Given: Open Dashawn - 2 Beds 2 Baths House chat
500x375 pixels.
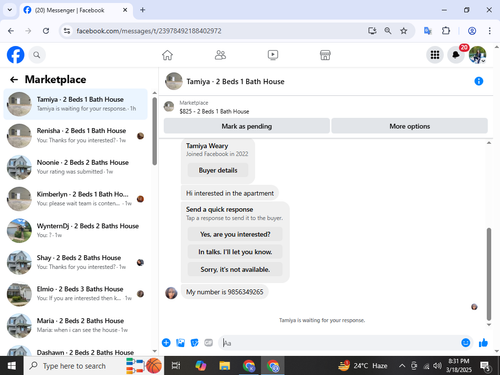Looking at the screenshot, I should click(x=75, y=351).
